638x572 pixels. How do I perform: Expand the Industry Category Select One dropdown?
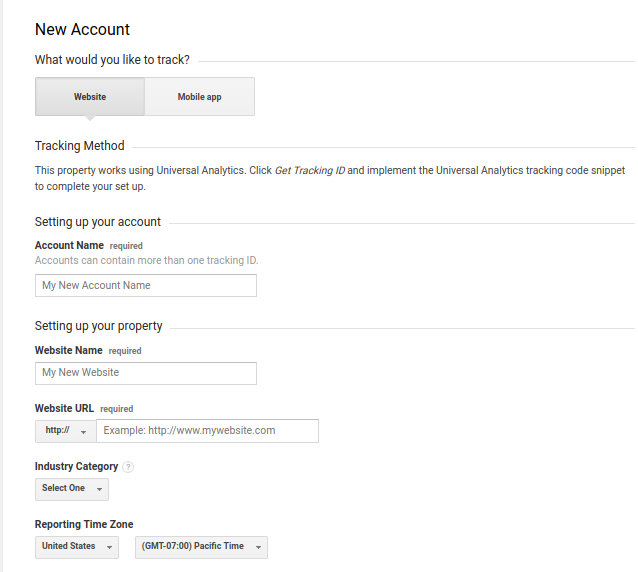71,489
